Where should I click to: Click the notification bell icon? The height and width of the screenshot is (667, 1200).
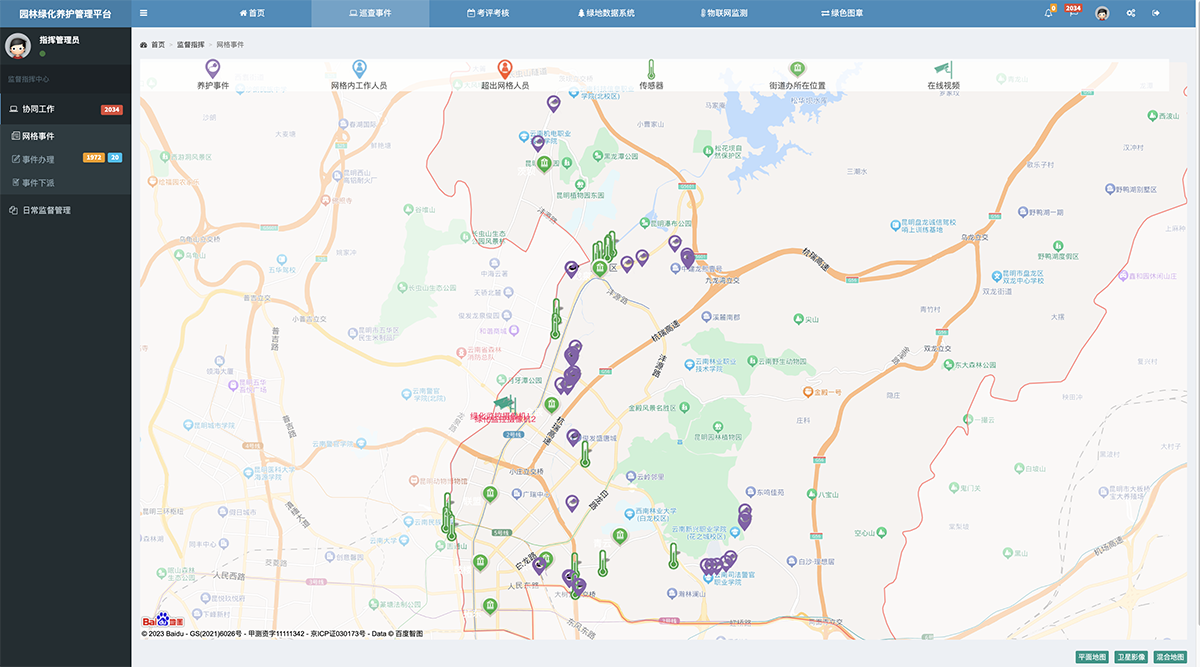(1048, 13)
